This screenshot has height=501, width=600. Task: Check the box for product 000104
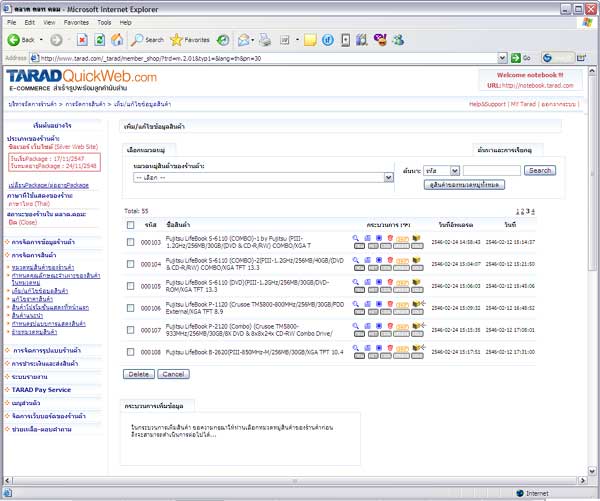pos(130,264)
